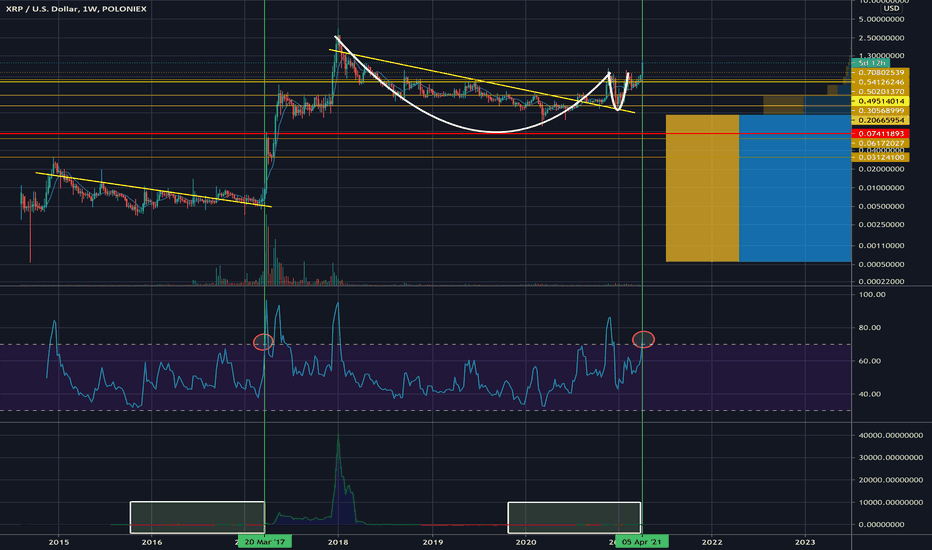
Task: Click the 2.50000000 price scale value
Action: tap(881, 38)
